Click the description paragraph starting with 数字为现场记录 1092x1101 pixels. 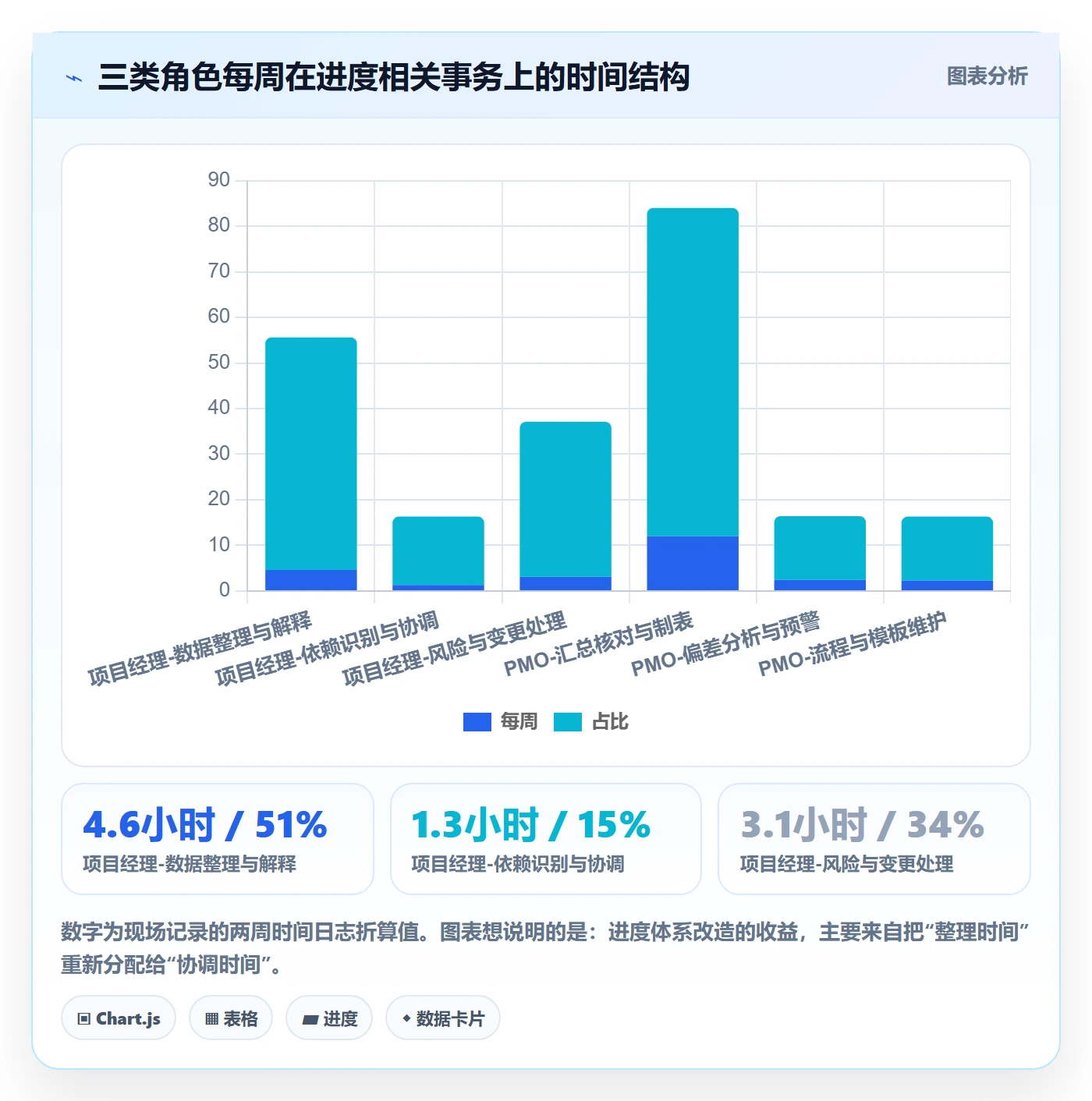point(546,948)
